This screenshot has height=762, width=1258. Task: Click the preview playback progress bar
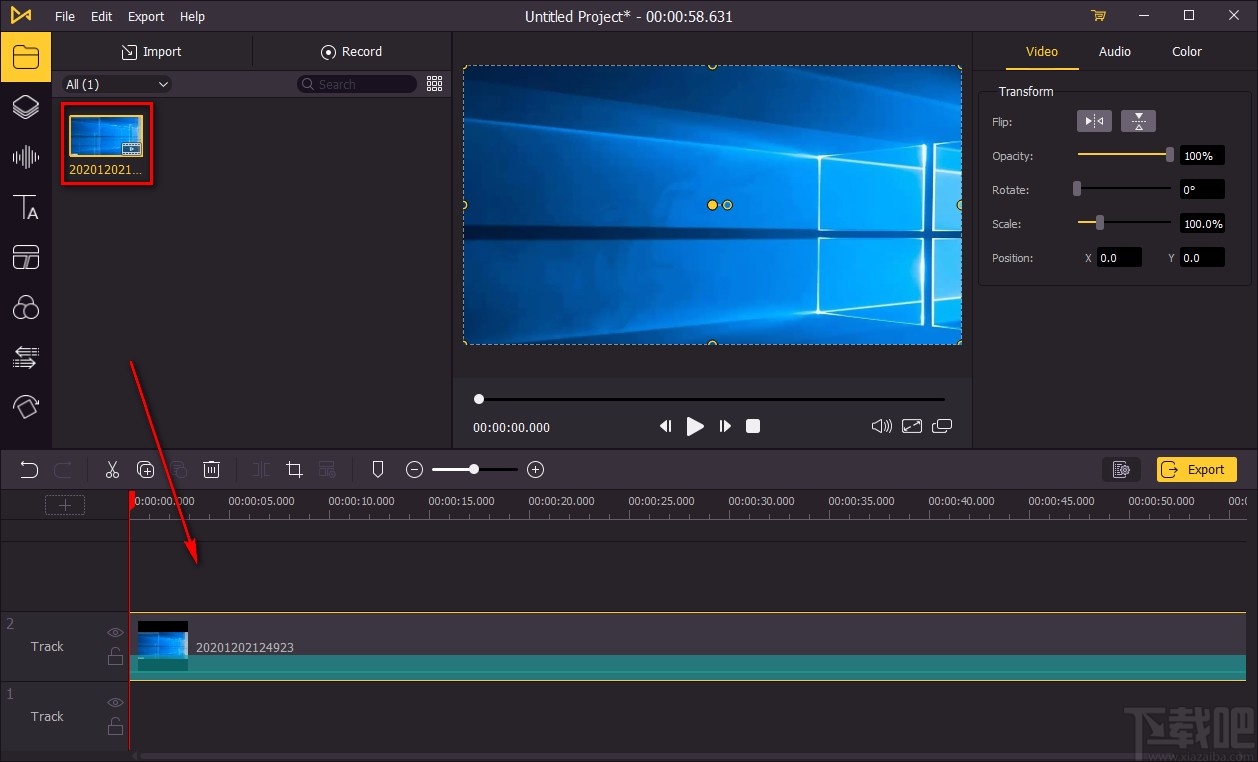(x=711, y=399)
